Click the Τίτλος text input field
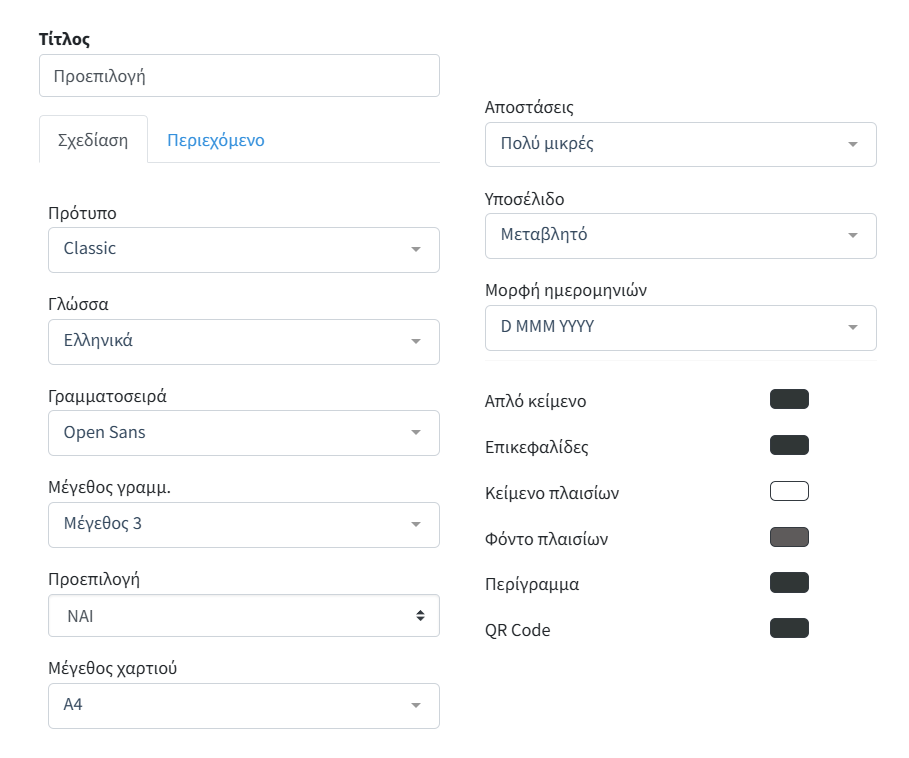The image size is (909, 758). coord(239,76)
